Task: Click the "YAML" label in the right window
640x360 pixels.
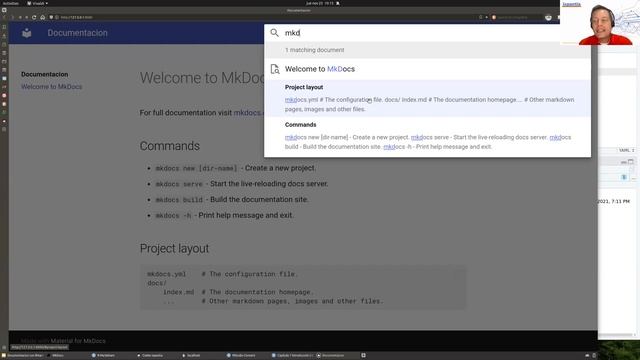Action: pos(624,150)
